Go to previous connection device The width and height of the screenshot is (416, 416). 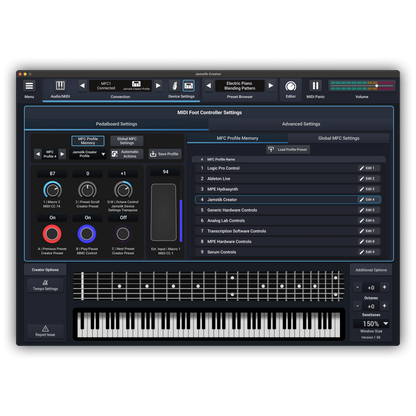click(82, 86)
